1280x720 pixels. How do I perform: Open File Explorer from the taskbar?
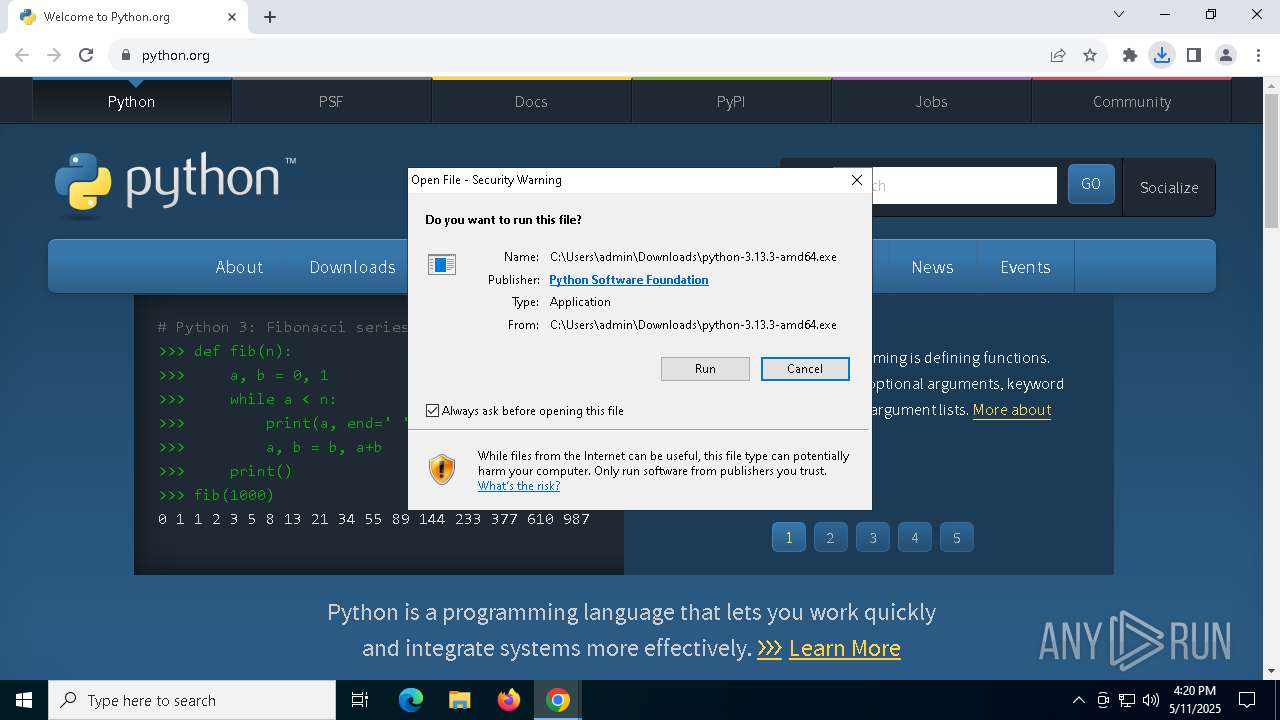coord(459,700)
